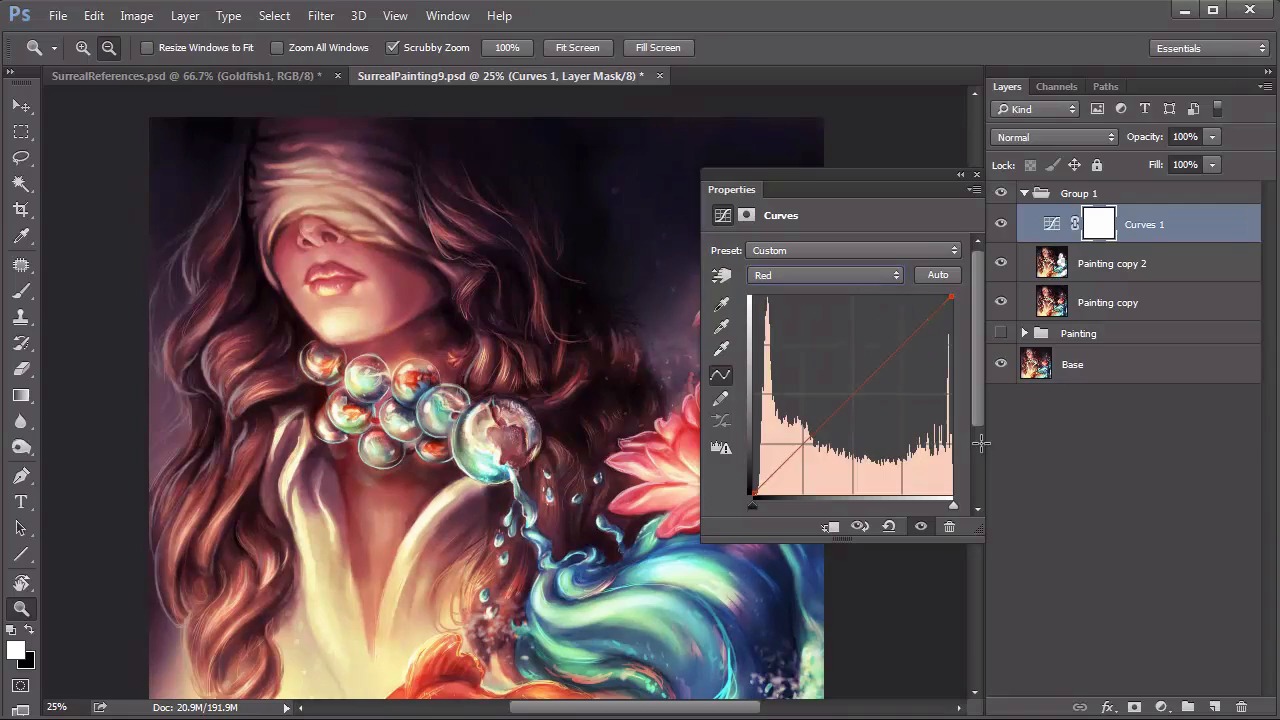Delete the adjustment layer via Properties trash
The height and width of the screenshot is (720, 1280).
coord(949,527)
